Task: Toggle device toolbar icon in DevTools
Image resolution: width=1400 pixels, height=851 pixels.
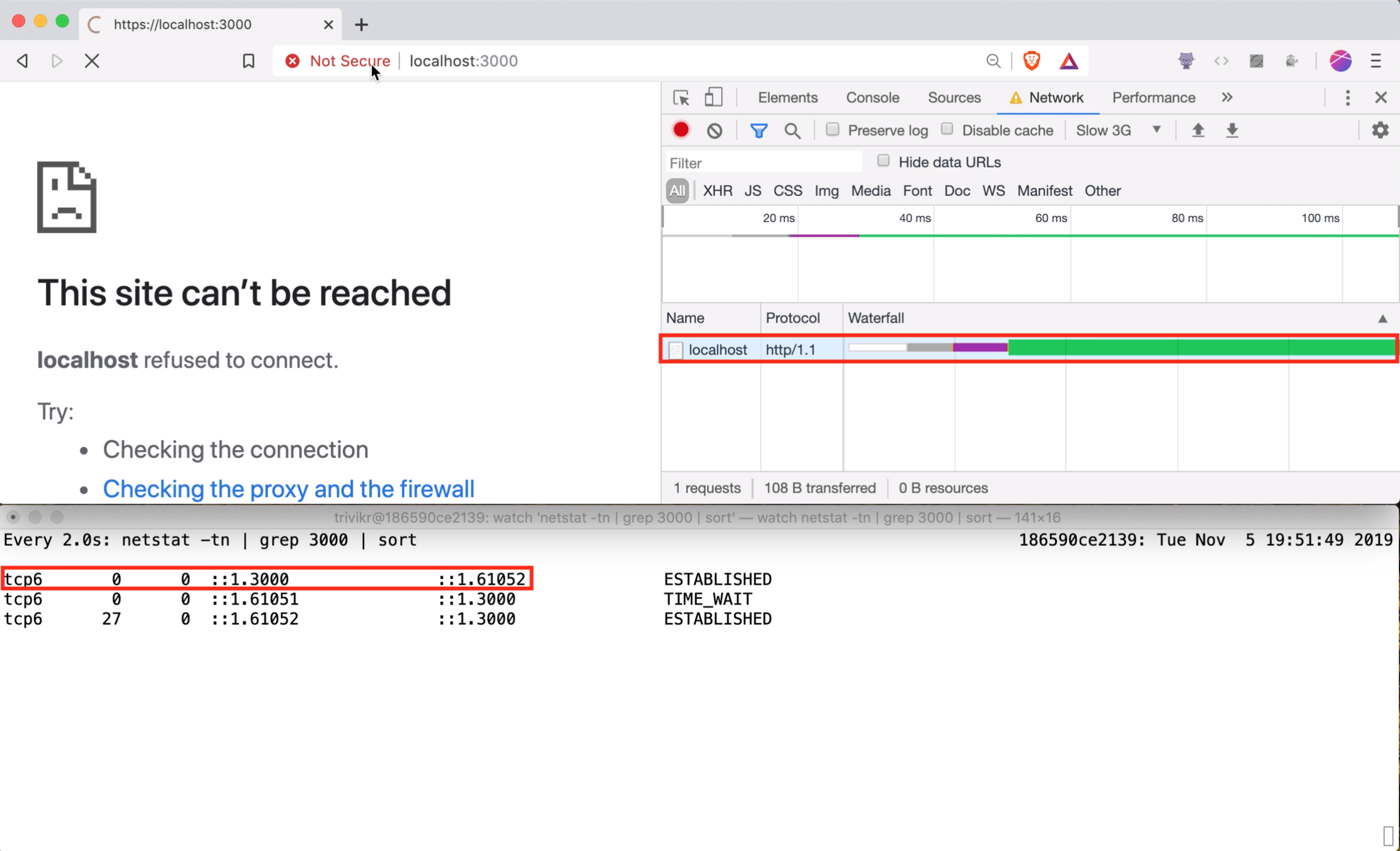Action: click(x=713, y=98)
